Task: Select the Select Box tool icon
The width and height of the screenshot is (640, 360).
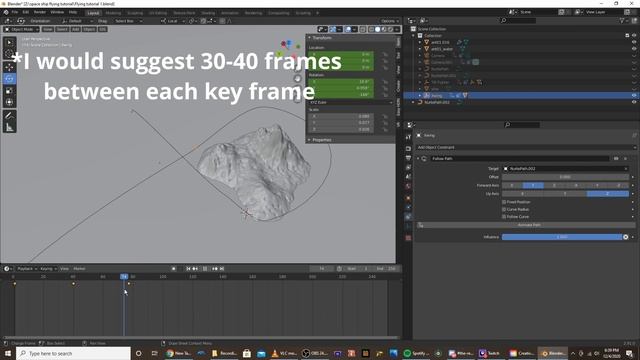Action: [9, 42]
